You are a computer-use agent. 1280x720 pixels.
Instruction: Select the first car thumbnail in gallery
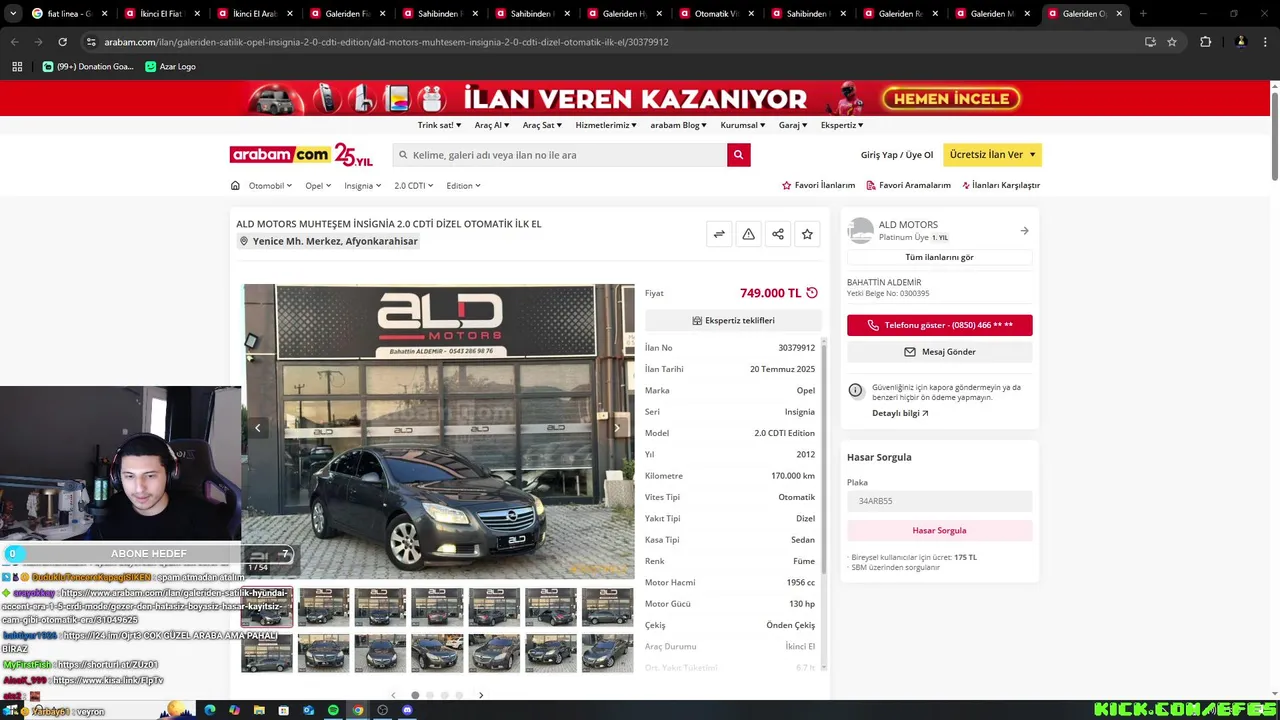point(267,607)
